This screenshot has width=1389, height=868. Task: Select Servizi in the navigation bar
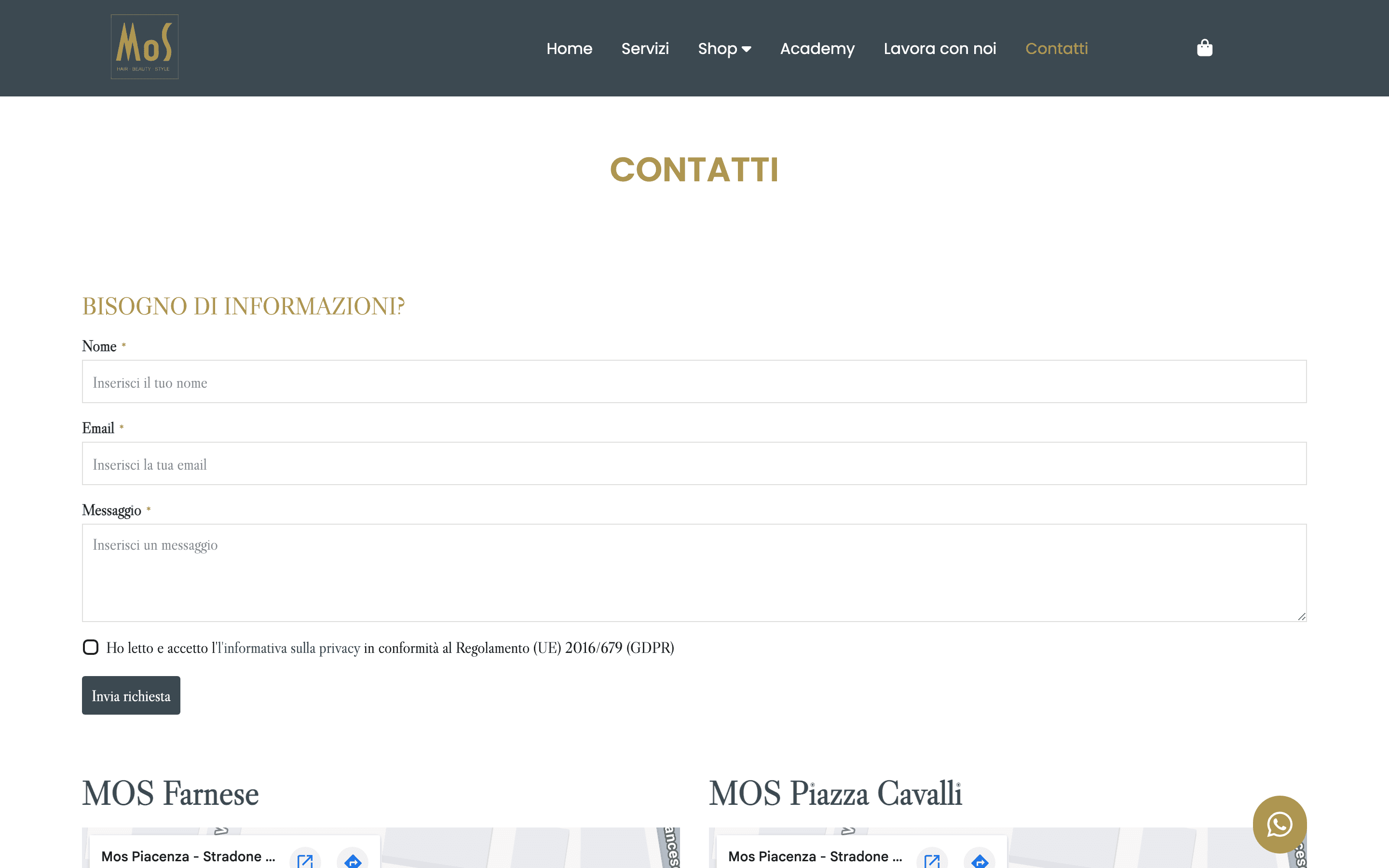coord(644,49)
